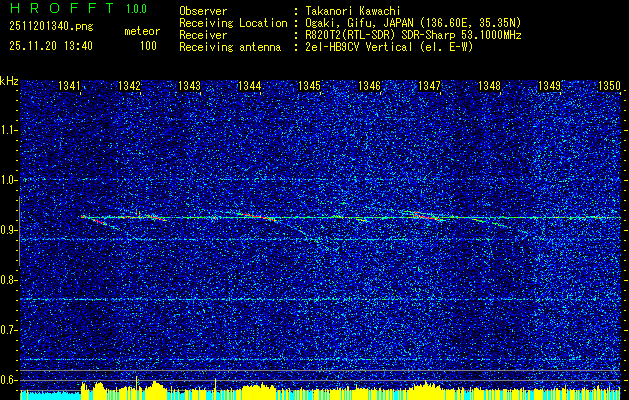Click the 1347 time marker
This screenshot has width=629, height=400.
429,86
